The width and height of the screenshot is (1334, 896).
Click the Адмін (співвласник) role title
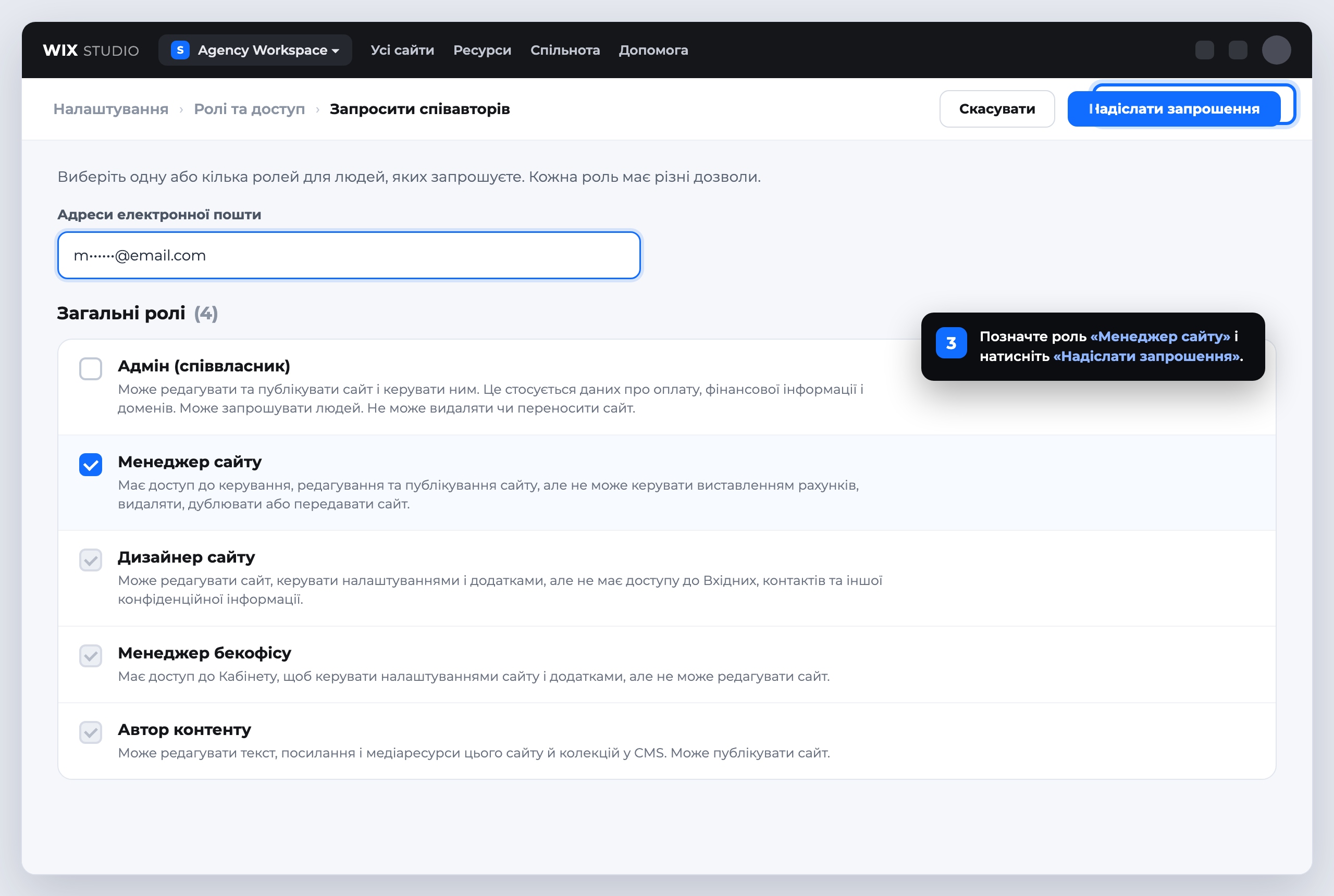coord(204,366)
